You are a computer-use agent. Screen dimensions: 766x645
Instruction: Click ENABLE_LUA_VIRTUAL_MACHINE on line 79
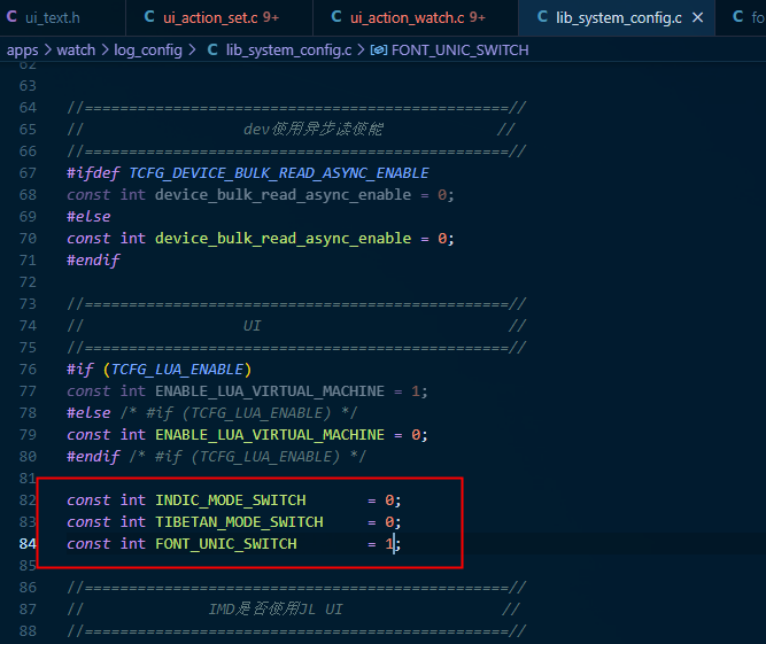pos(270,435)
